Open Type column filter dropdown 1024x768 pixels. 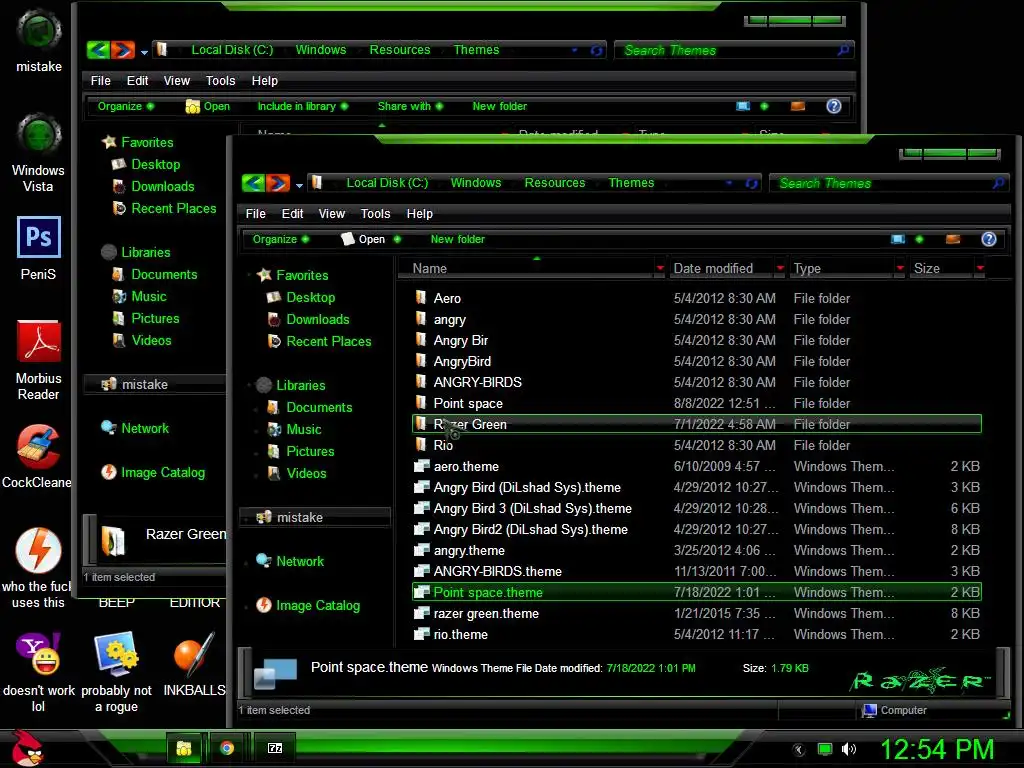[x=900, y=268]
